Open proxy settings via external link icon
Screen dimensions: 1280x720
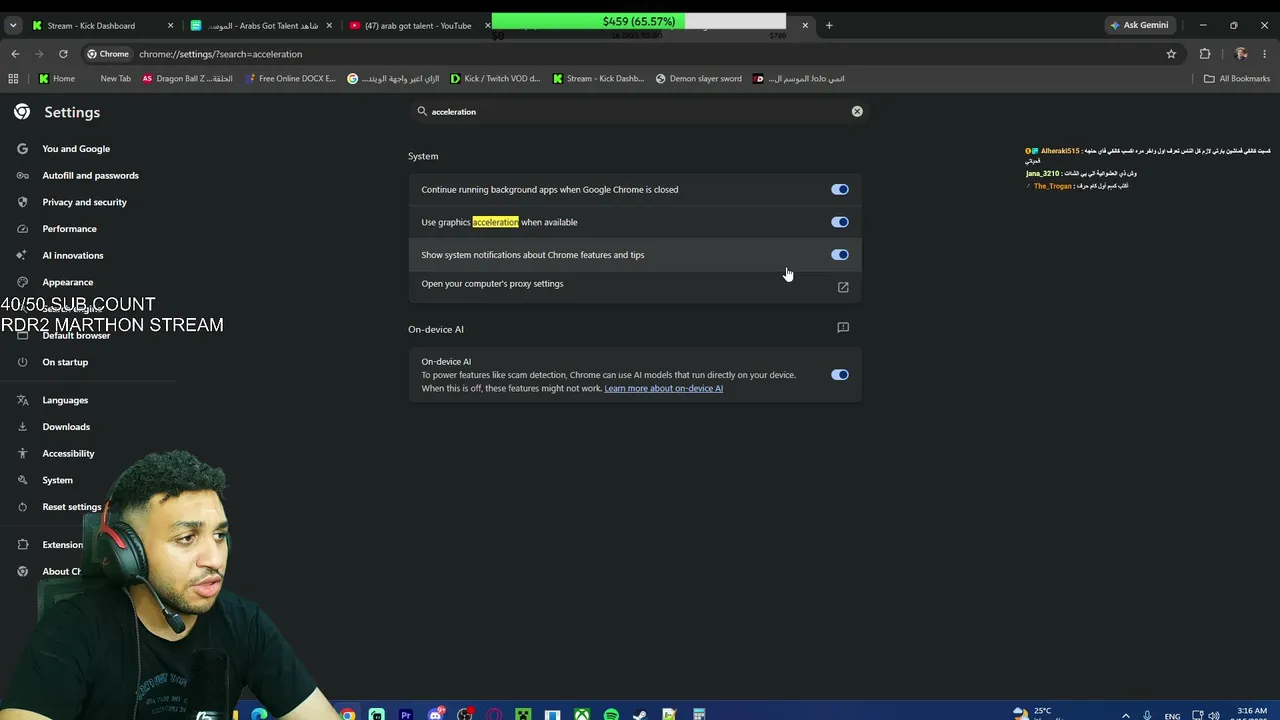pyautogui.click(x=843, y=287)
